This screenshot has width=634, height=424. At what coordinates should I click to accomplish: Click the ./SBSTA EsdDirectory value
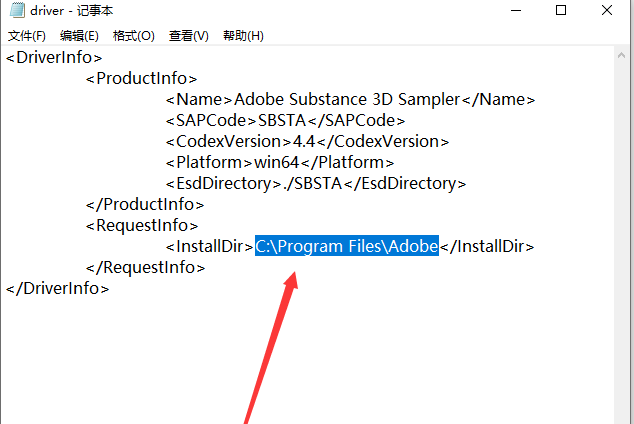(313, 184)
